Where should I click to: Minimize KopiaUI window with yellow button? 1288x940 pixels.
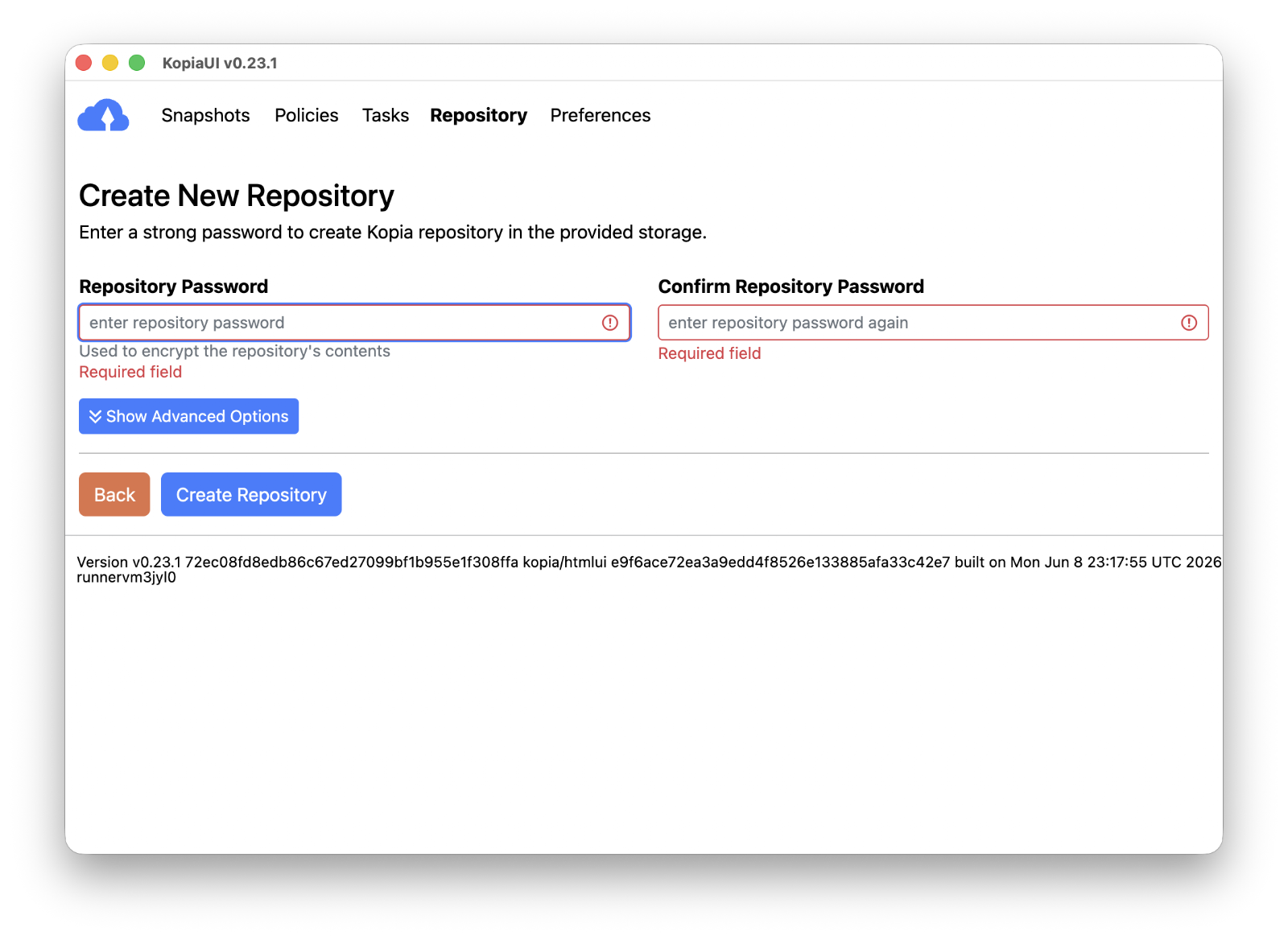[110, 63]
